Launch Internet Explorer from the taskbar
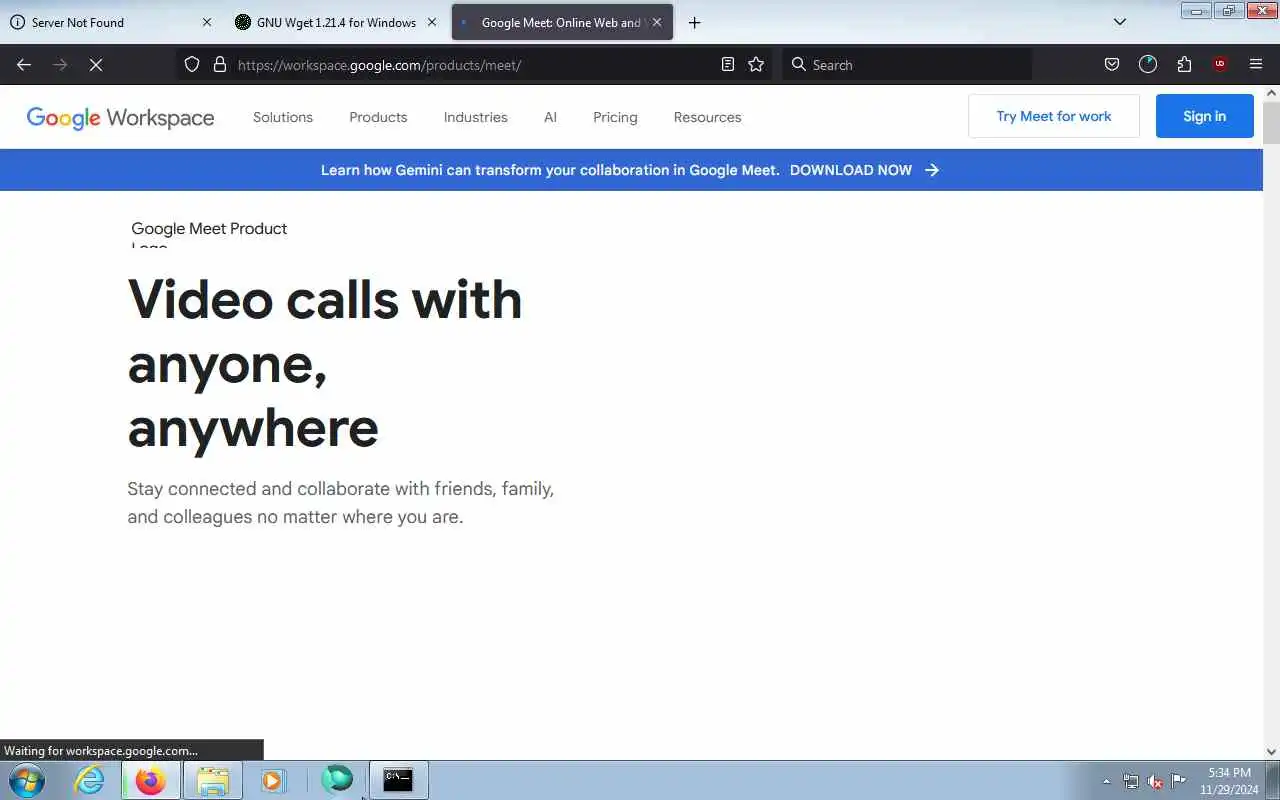This screenshot has width=1280, height=800. [x=90, y=780]
